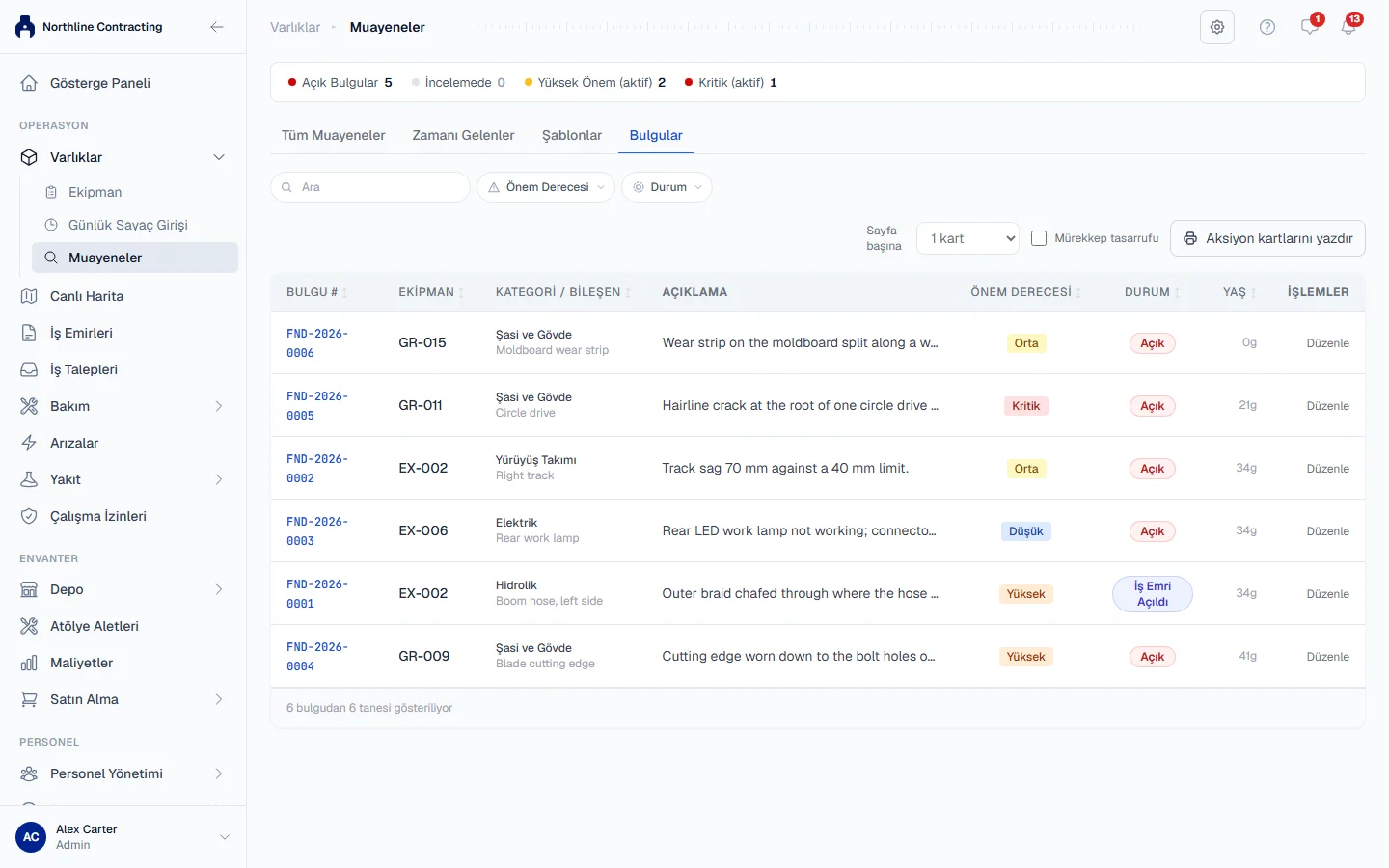Open the notifications bell icon
The image size is (1389, 868).
tap(1348, 27)
